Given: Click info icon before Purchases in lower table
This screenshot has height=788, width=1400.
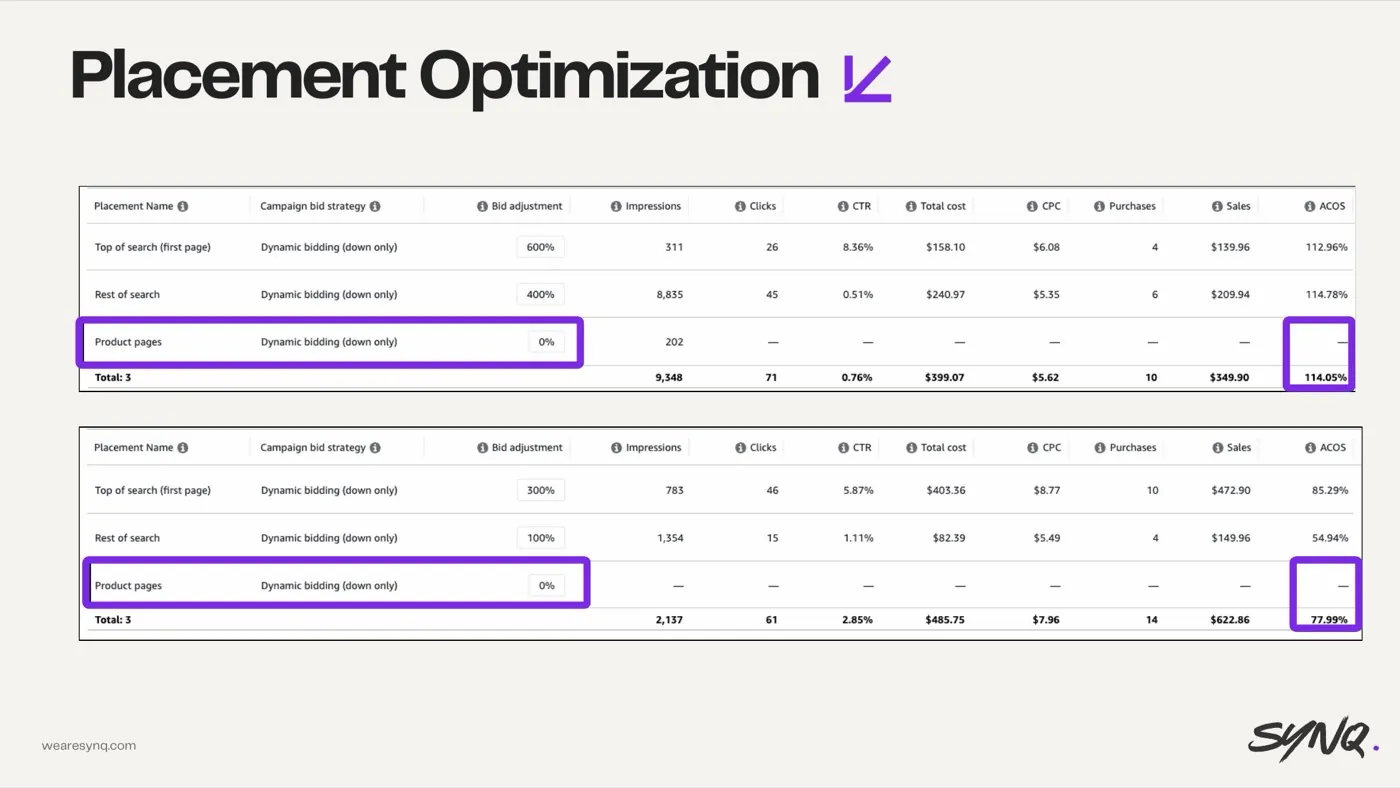Looking at the screenshot, I should pyautogui.click(x=1100, y=448).
